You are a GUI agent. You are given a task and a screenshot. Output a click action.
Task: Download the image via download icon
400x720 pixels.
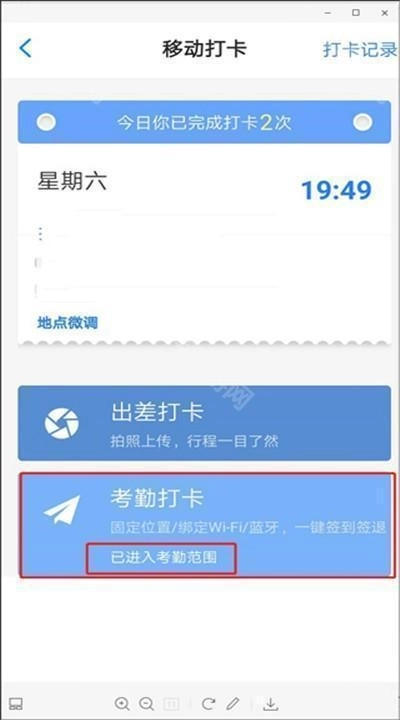pyautogui.click(x=271, y=703)
